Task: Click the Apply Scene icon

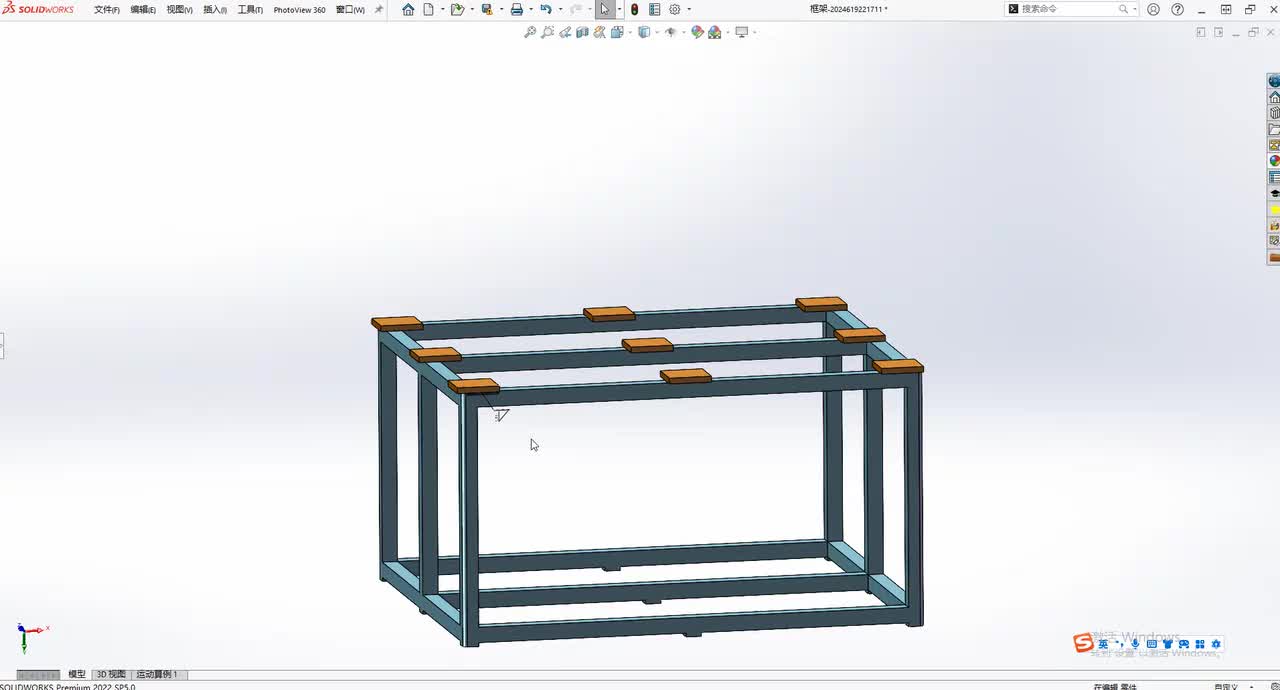Action: [714, 32]
